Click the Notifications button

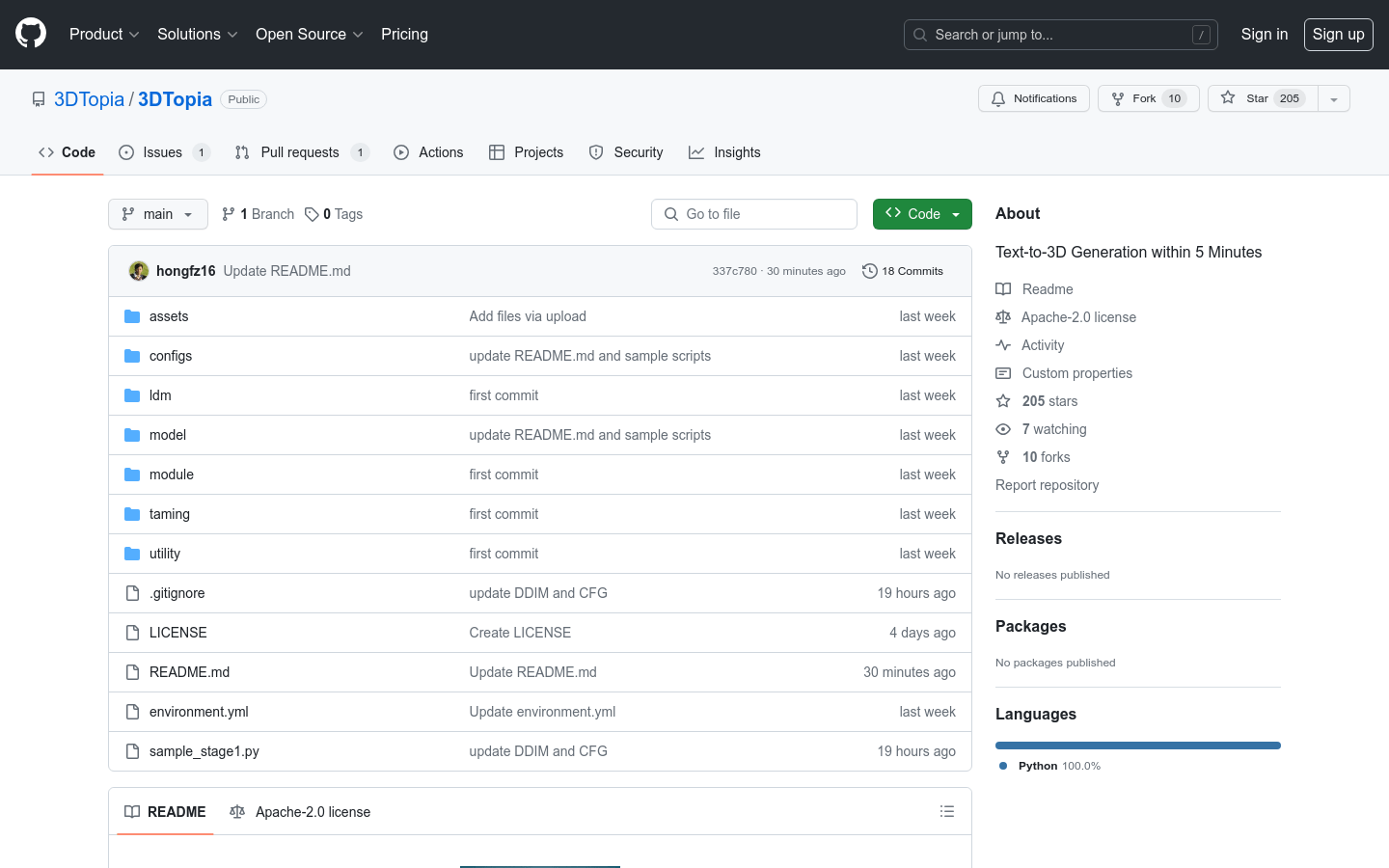(x=1034, y=98)
